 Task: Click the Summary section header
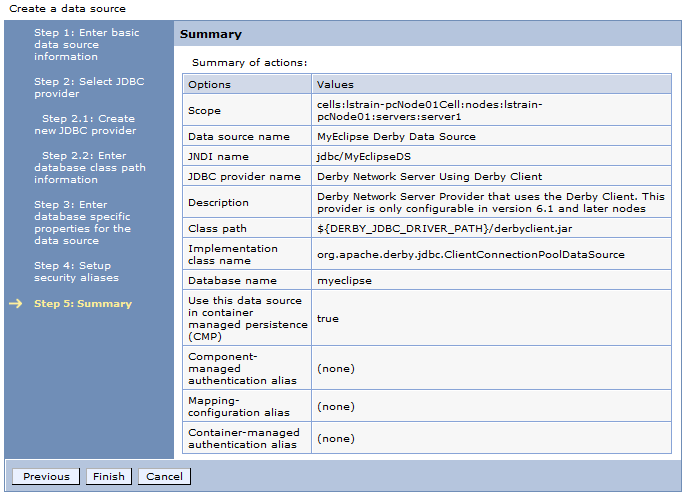tap(211, 34)
